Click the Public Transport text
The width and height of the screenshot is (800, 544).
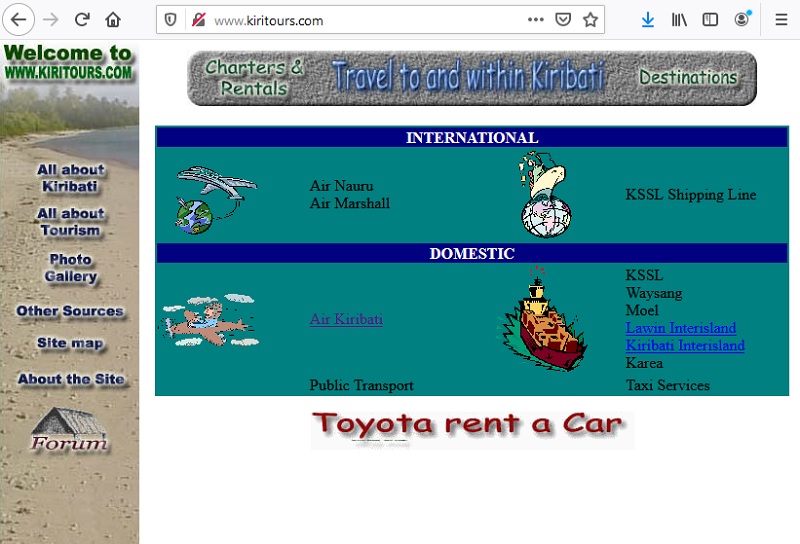coord(361,385)
